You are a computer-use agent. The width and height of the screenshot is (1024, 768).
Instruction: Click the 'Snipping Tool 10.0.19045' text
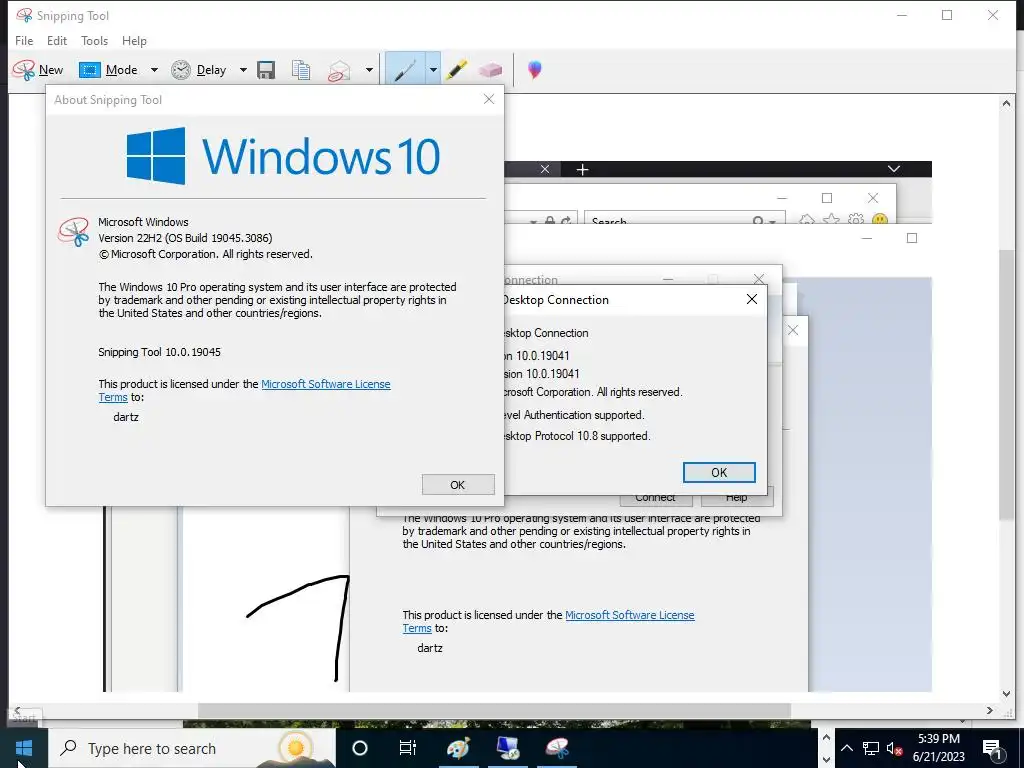[159, 352]
